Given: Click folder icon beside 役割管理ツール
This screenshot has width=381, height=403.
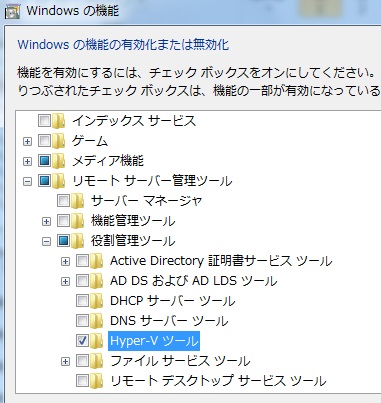Looking at the screenshot, I should click(x=78, y=241).
